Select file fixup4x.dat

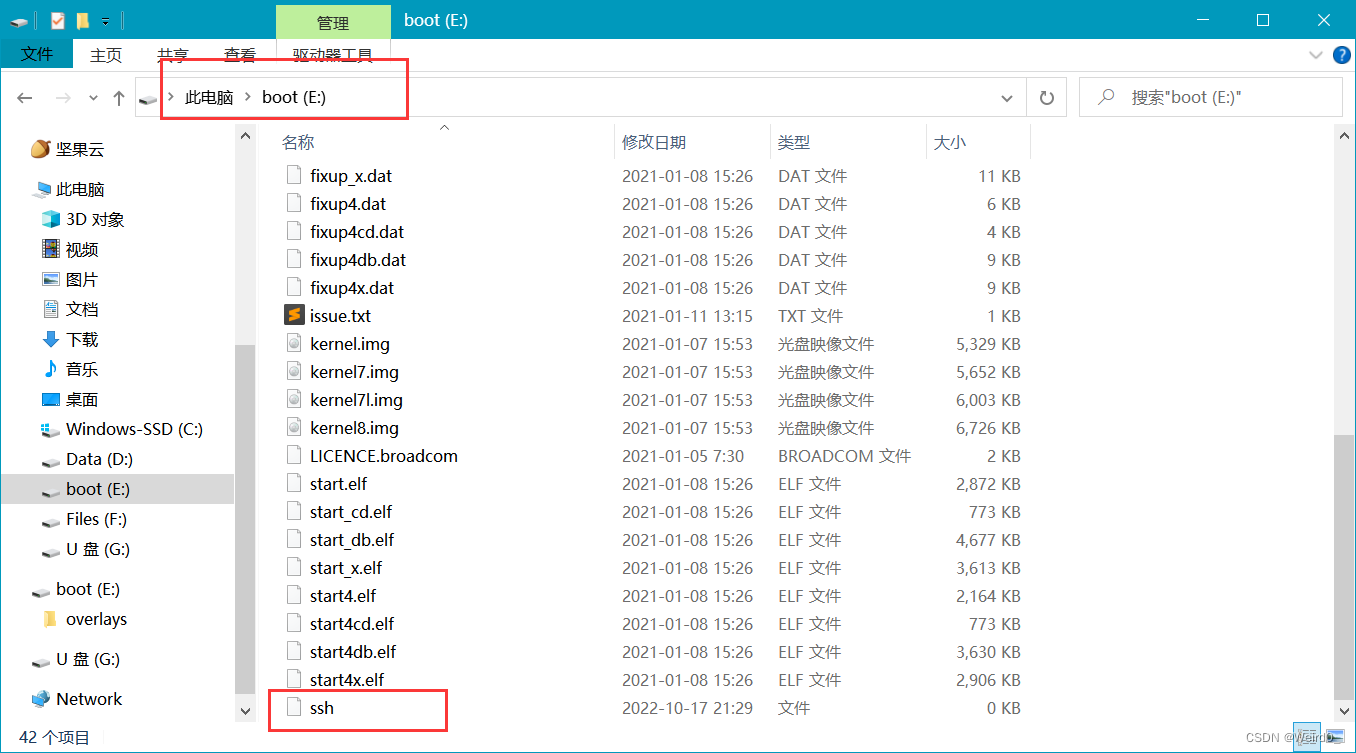coord(352,287)
